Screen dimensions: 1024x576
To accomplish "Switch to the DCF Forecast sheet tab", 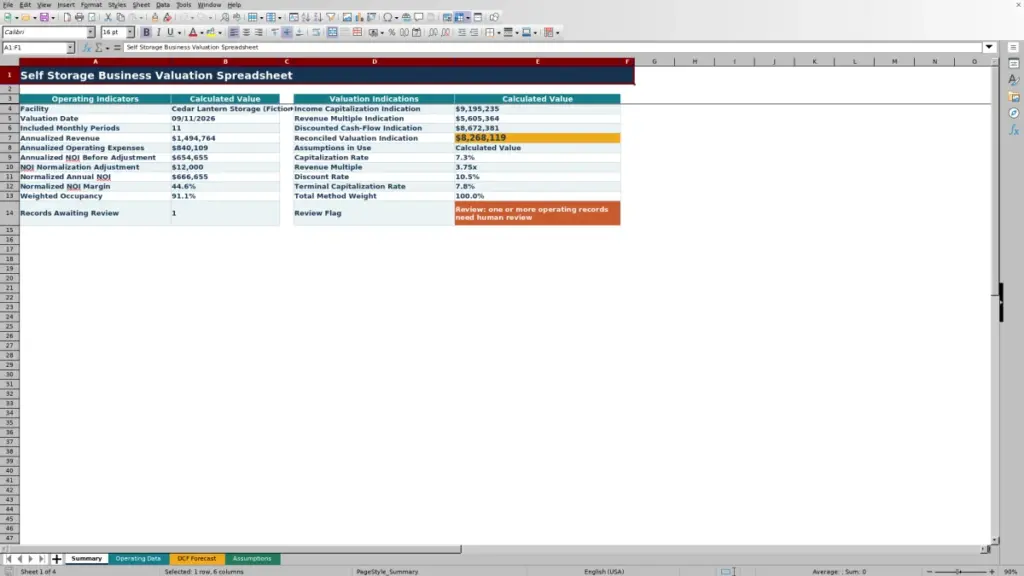I will [197, 559].
